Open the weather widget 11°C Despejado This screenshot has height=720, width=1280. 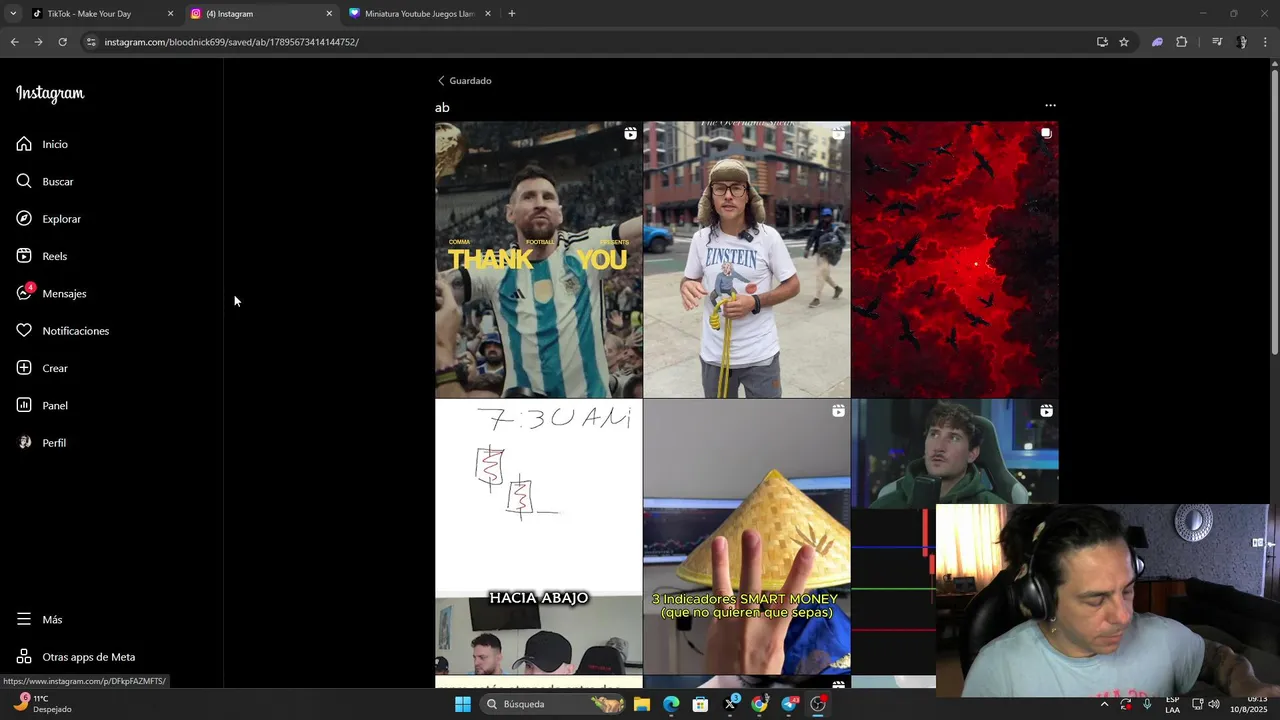pyautogui.click(x=43, y=704)
